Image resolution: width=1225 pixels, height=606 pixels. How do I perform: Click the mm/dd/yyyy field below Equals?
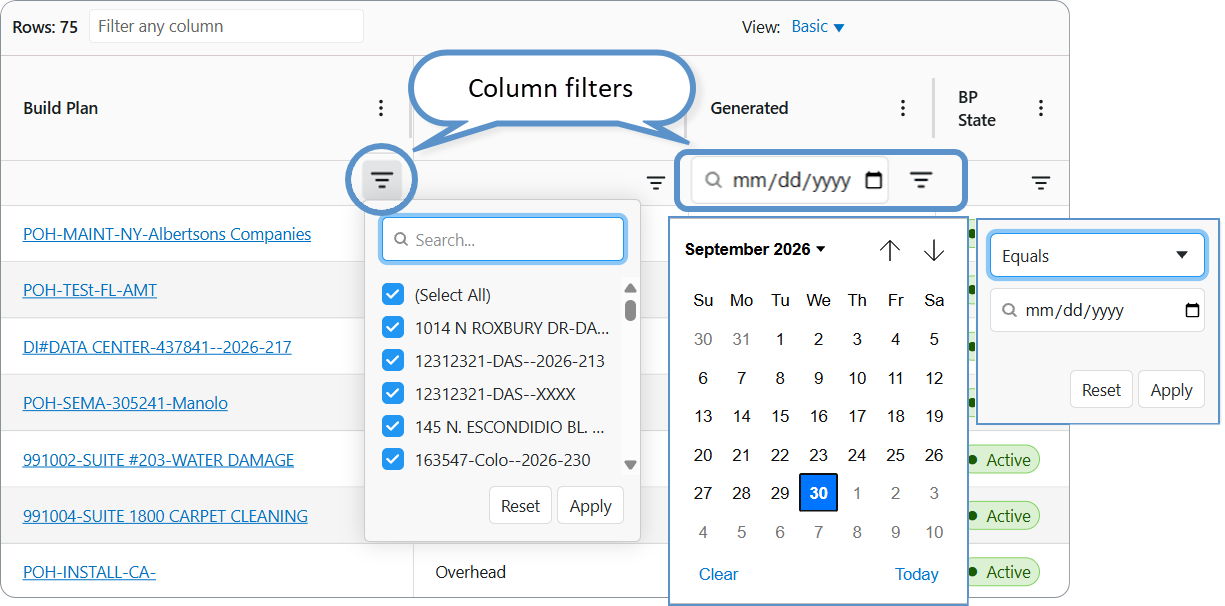click(x=1097, y=311)
